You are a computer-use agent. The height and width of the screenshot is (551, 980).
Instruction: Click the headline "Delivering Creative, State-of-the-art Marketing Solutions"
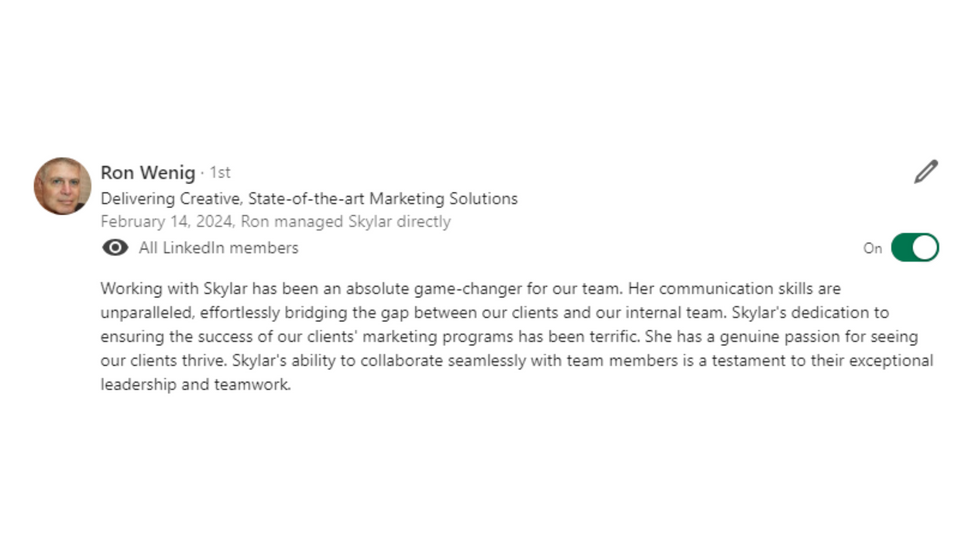(309, 198)
